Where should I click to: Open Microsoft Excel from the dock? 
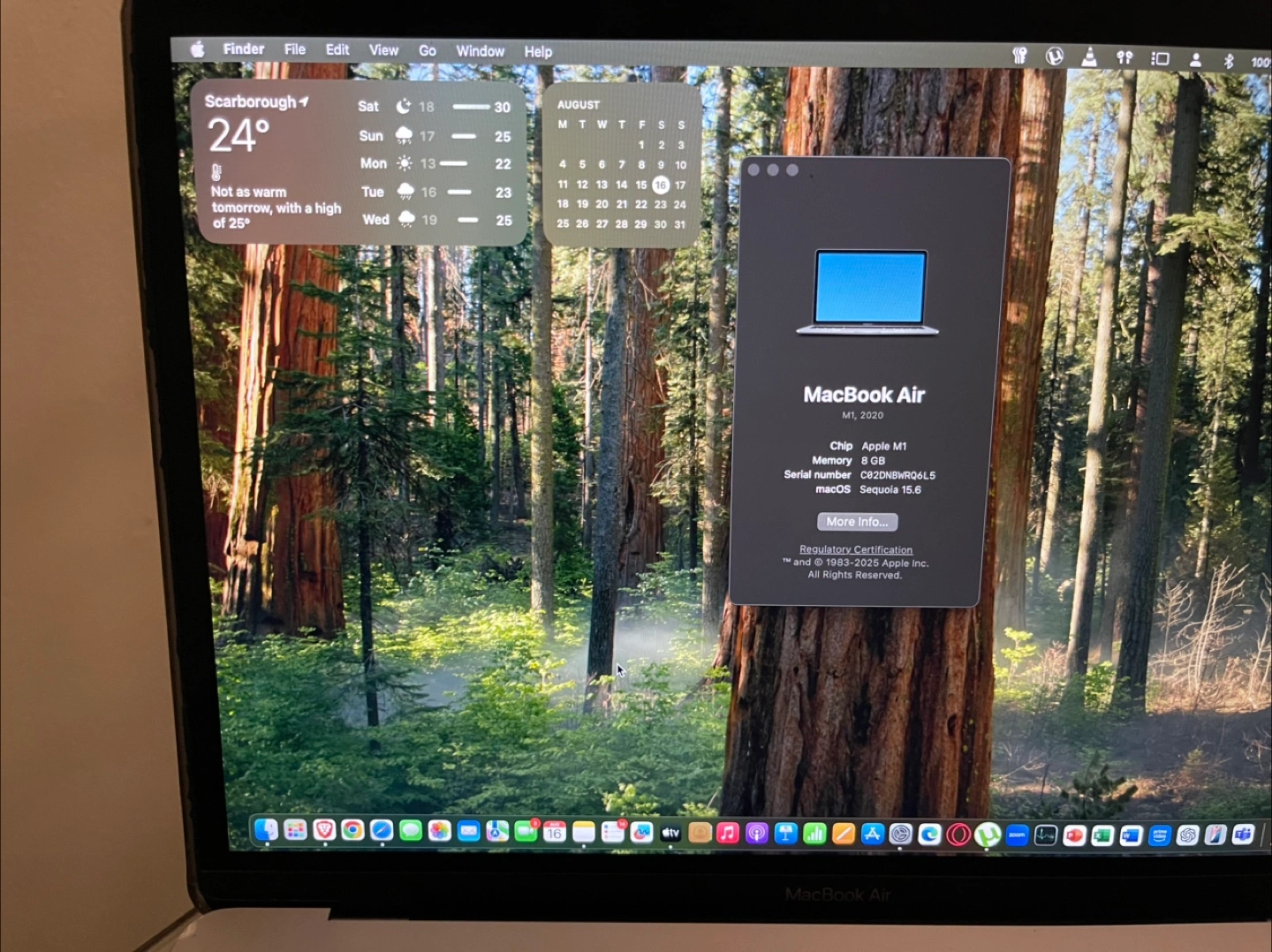coord(1102,835)
